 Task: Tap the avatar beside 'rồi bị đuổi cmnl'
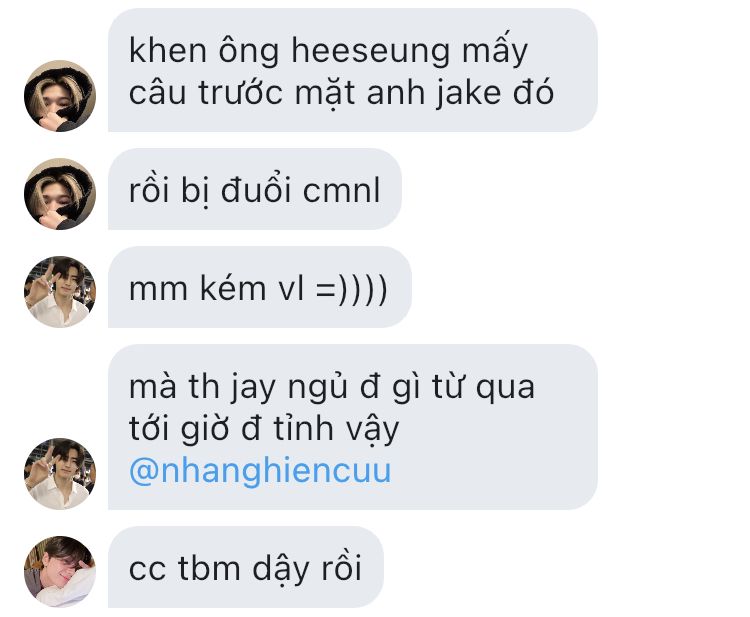pos(60,194)
